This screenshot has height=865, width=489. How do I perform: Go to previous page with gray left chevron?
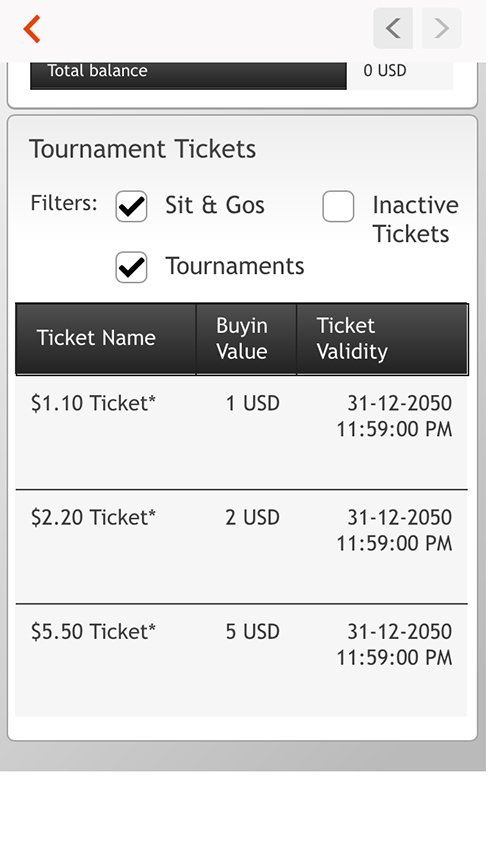(393, 28)
